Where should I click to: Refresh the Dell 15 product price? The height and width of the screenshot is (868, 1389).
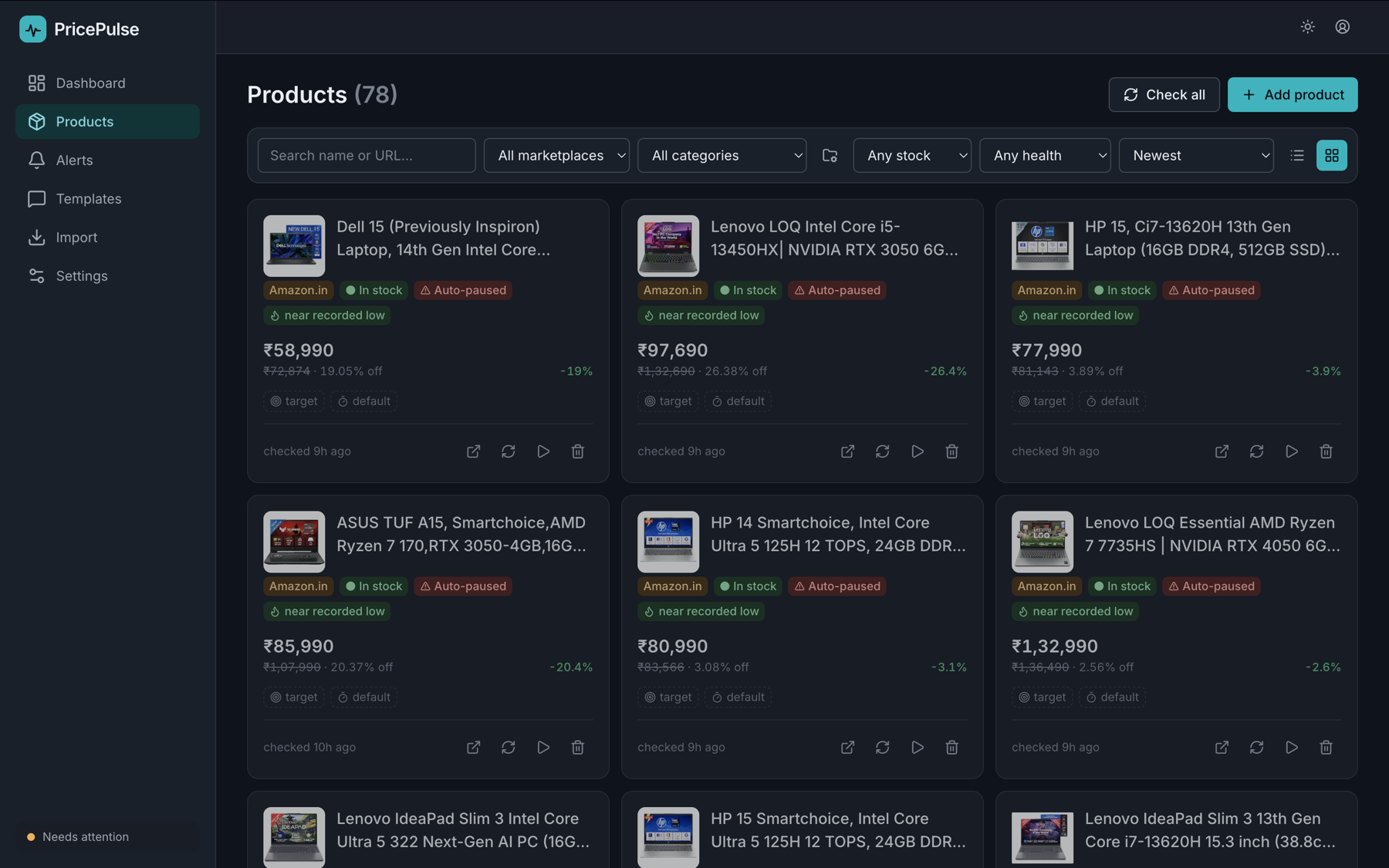(509, 451)
